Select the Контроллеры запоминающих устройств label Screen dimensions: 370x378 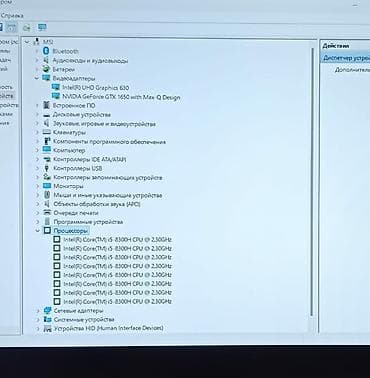tap(108, 178)
